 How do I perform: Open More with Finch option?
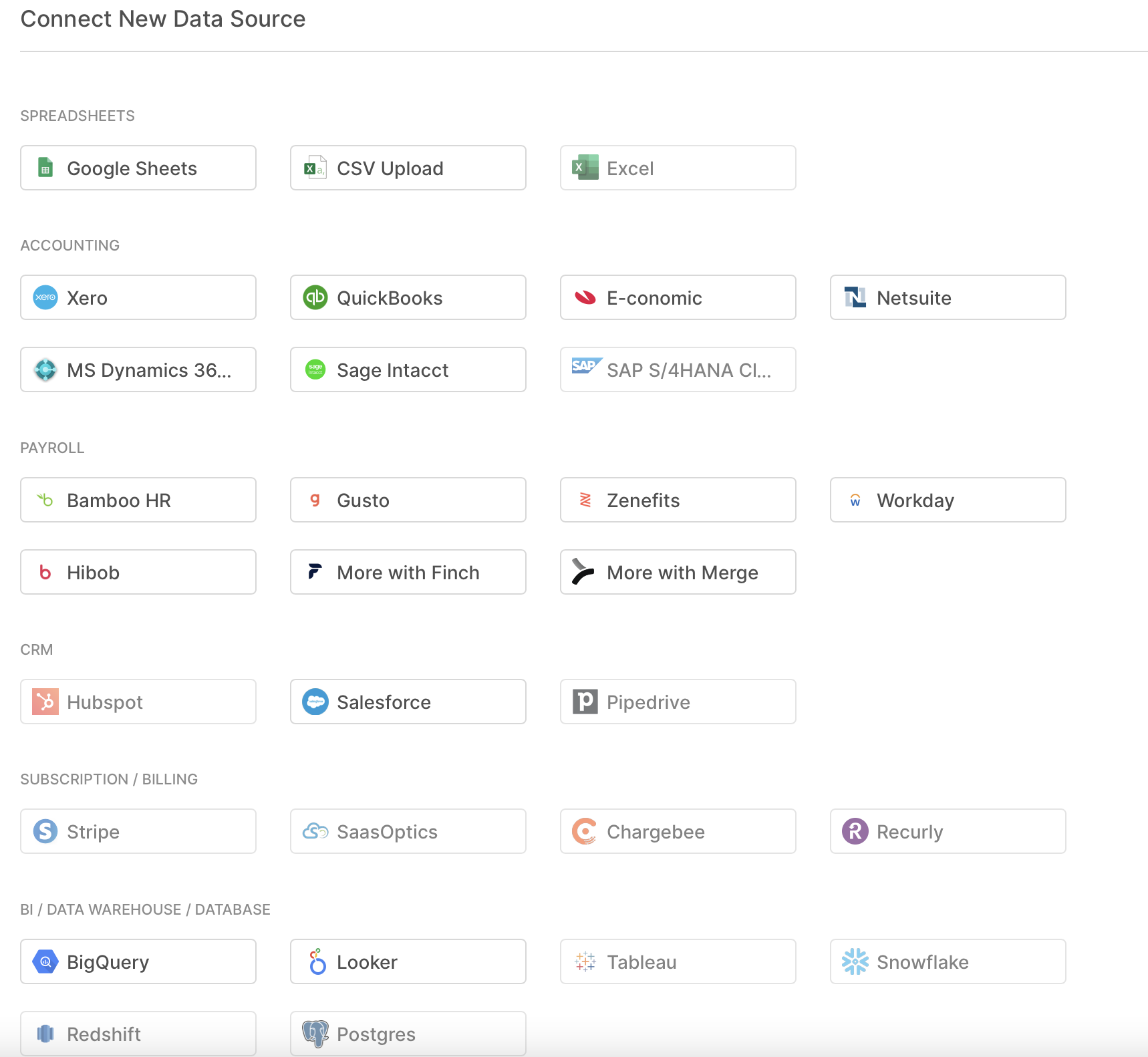(x=408, y=572)
